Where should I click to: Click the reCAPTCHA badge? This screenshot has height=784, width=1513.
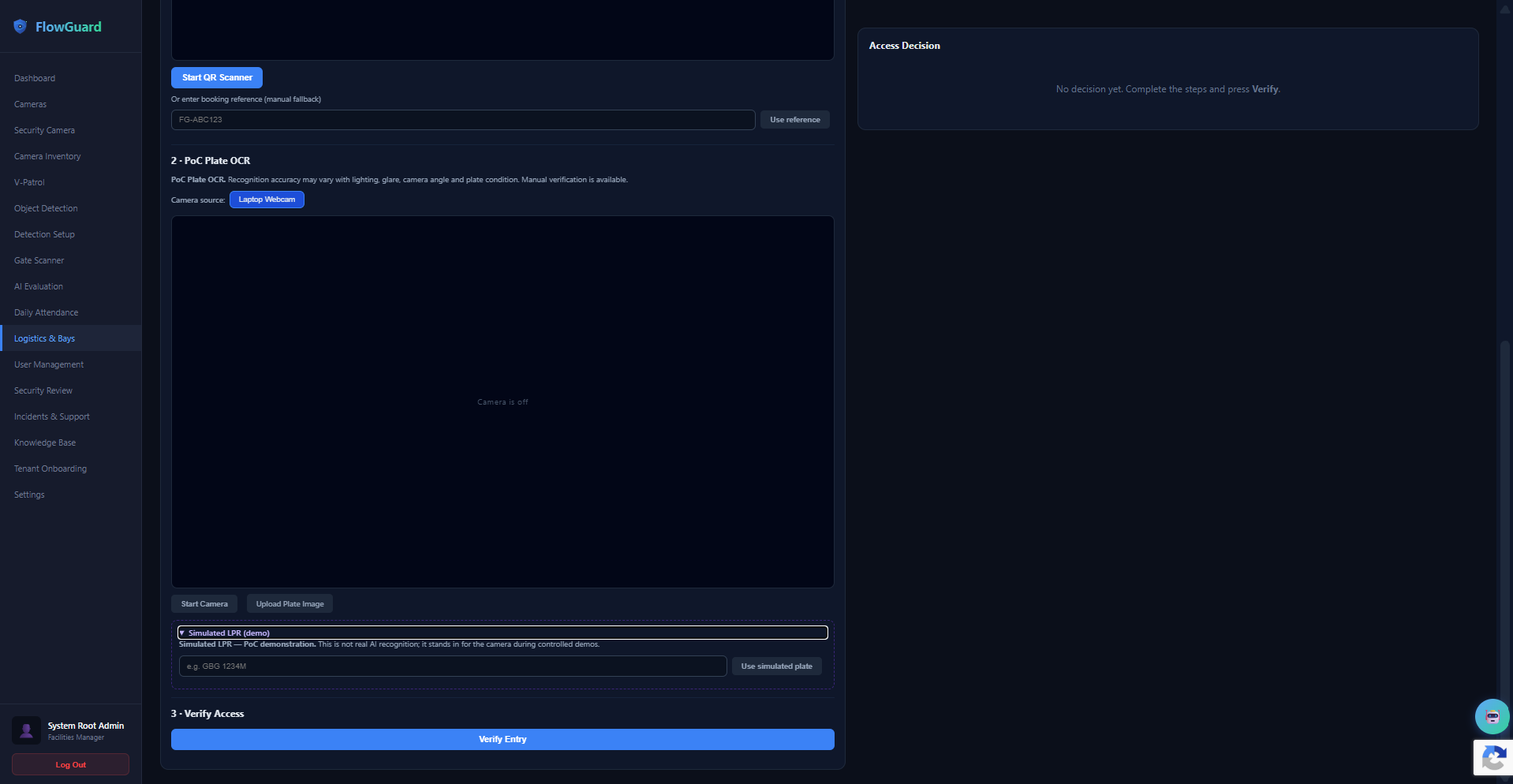[x=1493, y=758]
